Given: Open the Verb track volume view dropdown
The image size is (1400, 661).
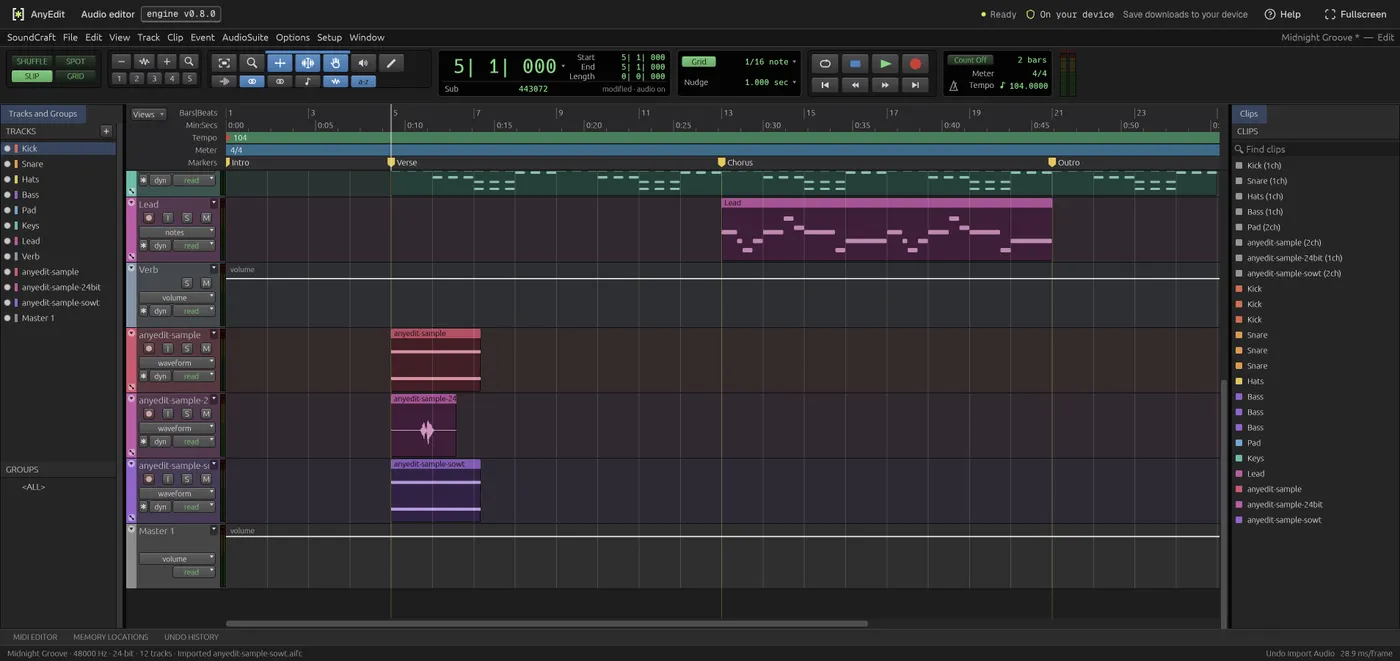Looking at the screenshot, I should (177, 298).
